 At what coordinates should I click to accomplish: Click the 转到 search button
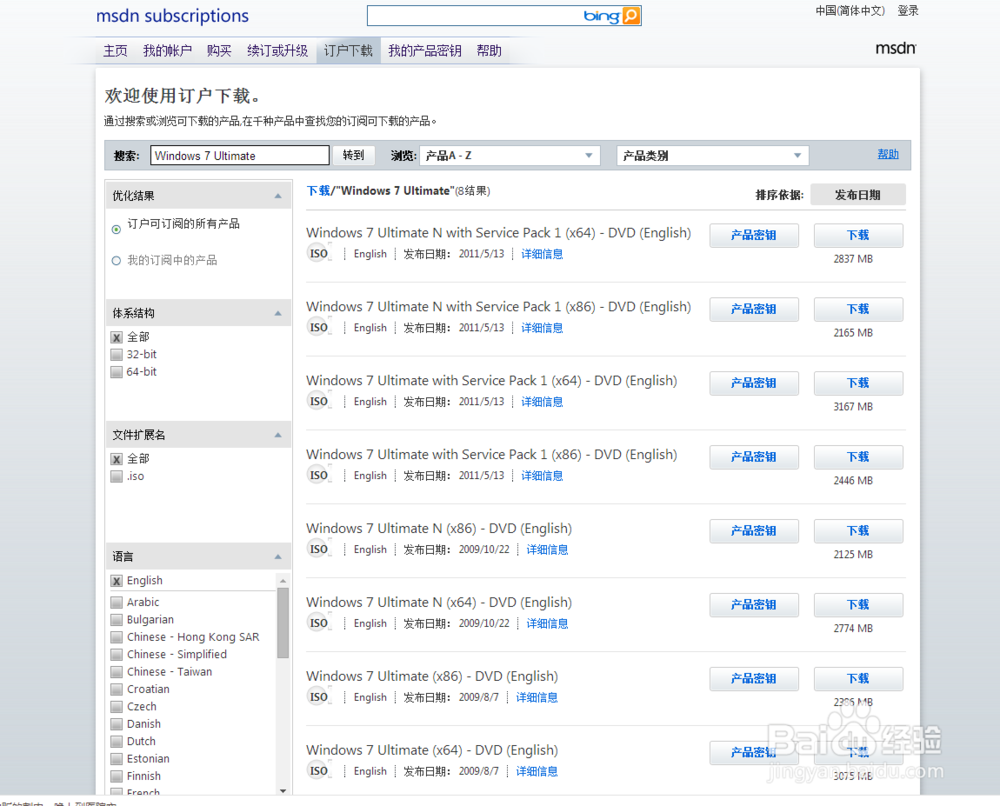353,155
